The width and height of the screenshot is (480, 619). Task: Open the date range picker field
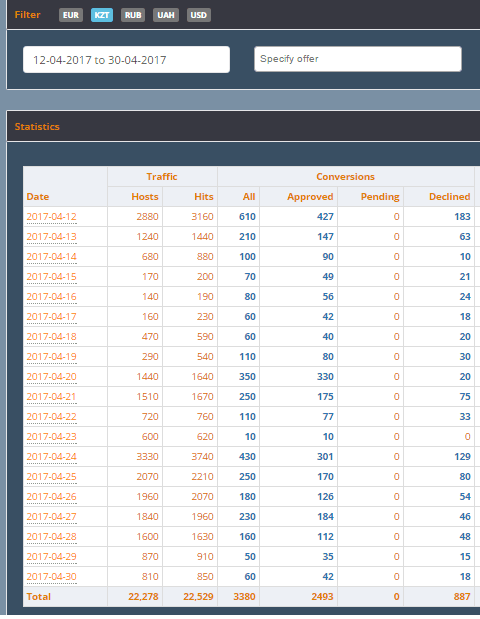tap(126, 60)
